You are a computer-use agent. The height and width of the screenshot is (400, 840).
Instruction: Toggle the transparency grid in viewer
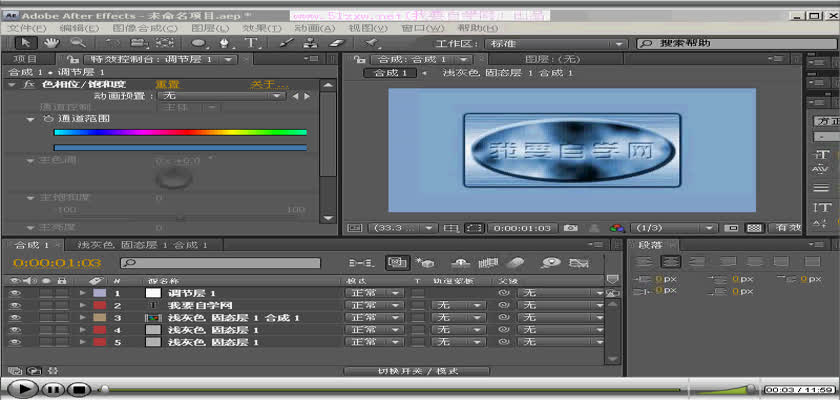tap(754, 228)
